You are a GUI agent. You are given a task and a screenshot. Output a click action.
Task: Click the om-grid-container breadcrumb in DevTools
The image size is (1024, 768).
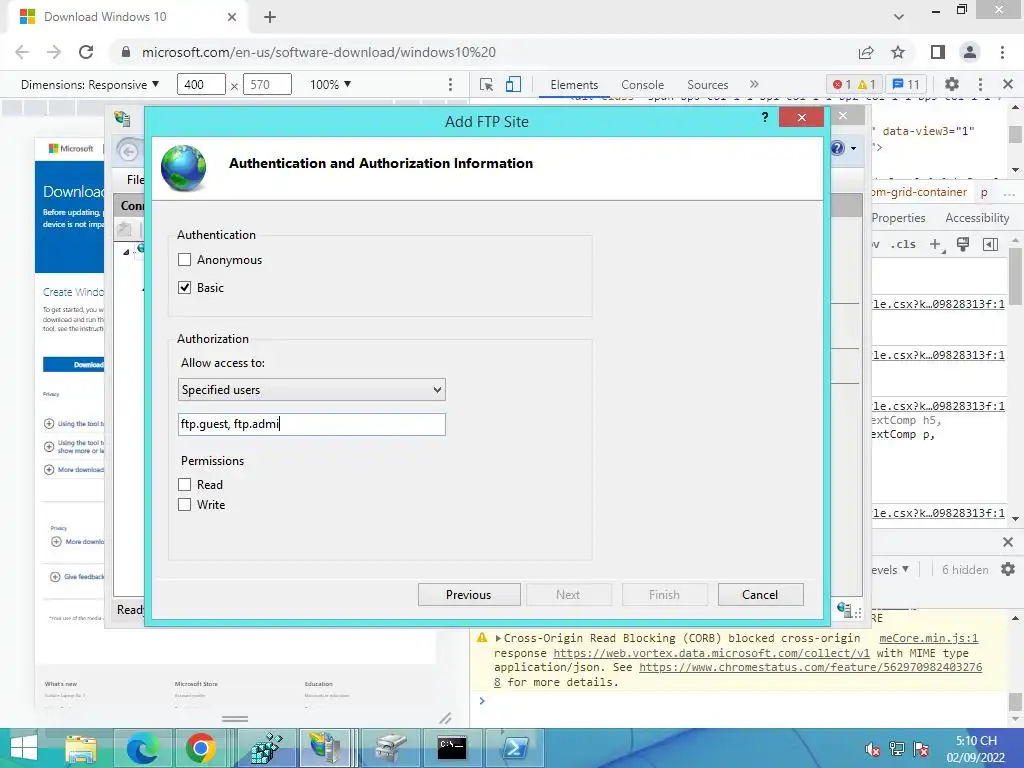[x=919, y=192]
